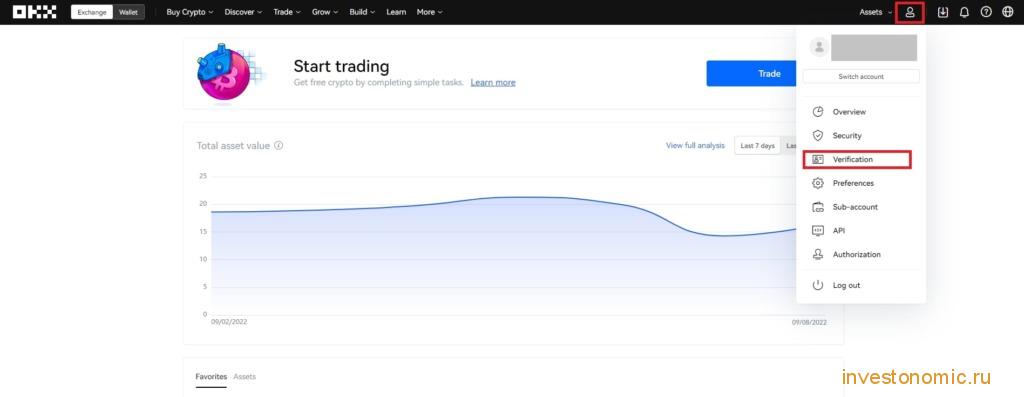The height and width of the screenshot is (397, 1024).
Task: Open View full analysis link
Action: (x=695, y=146)
